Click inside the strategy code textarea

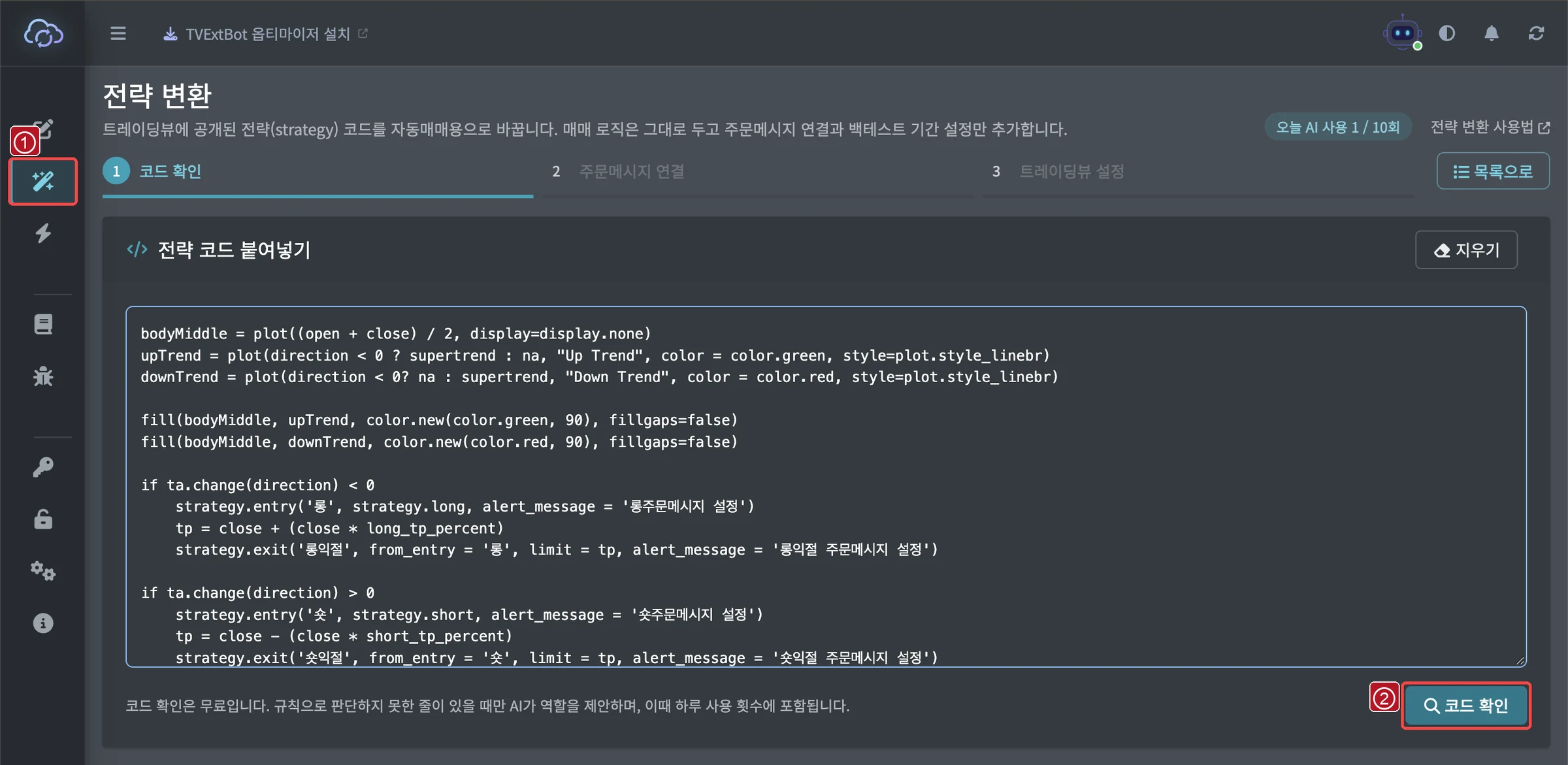pos(826,487)
